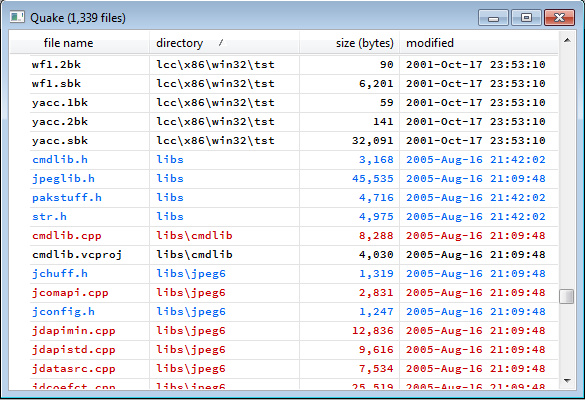Image resolution: width=585 pixels, height=400 pixels.
Task: Click the modified date of jpeglib.h
Action: (476, 179)
